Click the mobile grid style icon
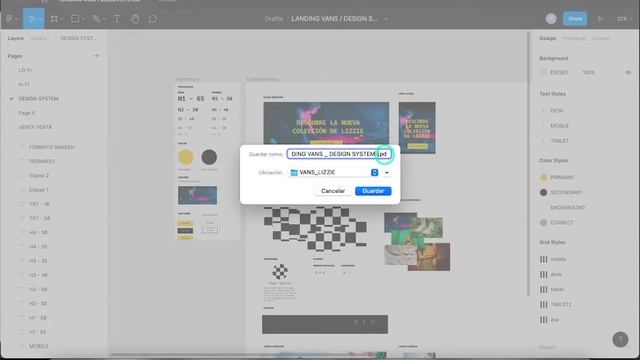Screen dimensions: 640x360 [x=544, y=259]
